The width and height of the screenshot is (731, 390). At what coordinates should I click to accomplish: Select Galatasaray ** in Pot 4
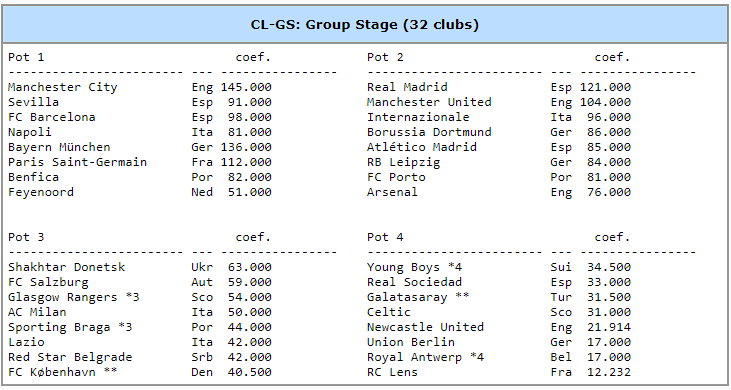point(418,297)
